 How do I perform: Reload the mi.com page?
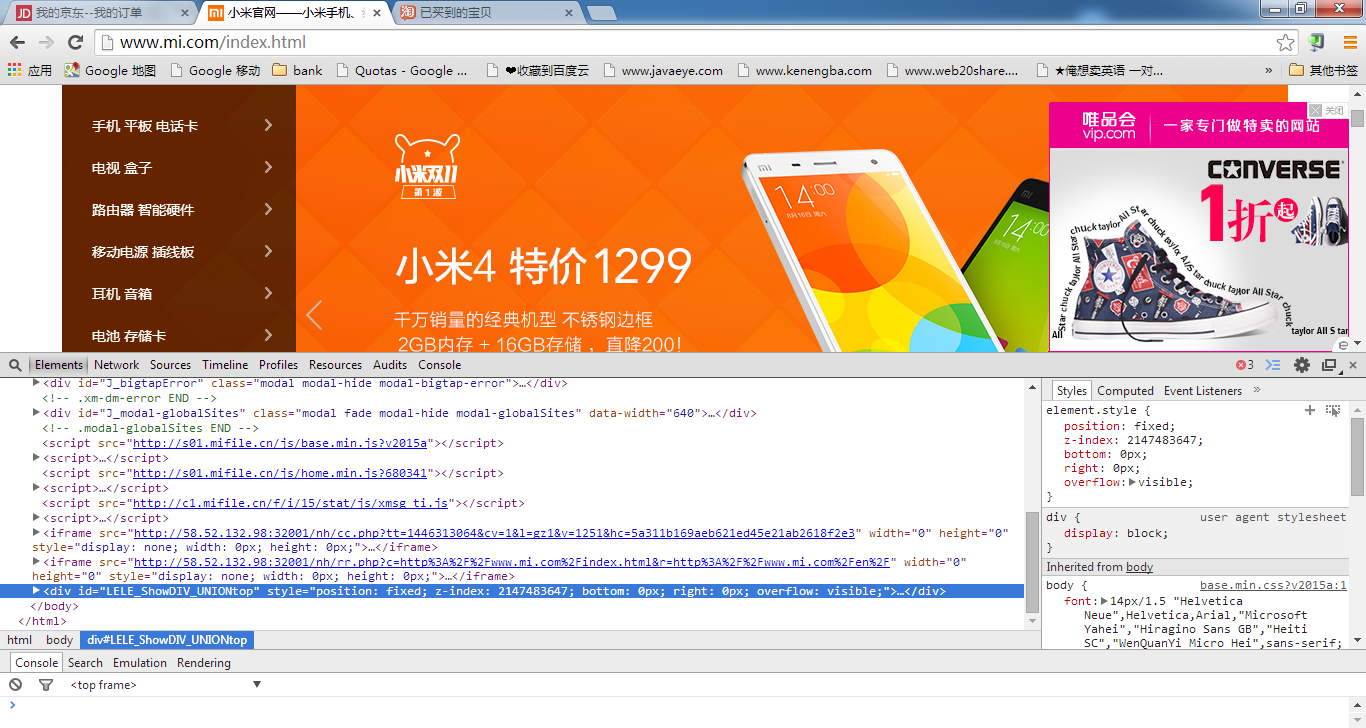(75, 42)
